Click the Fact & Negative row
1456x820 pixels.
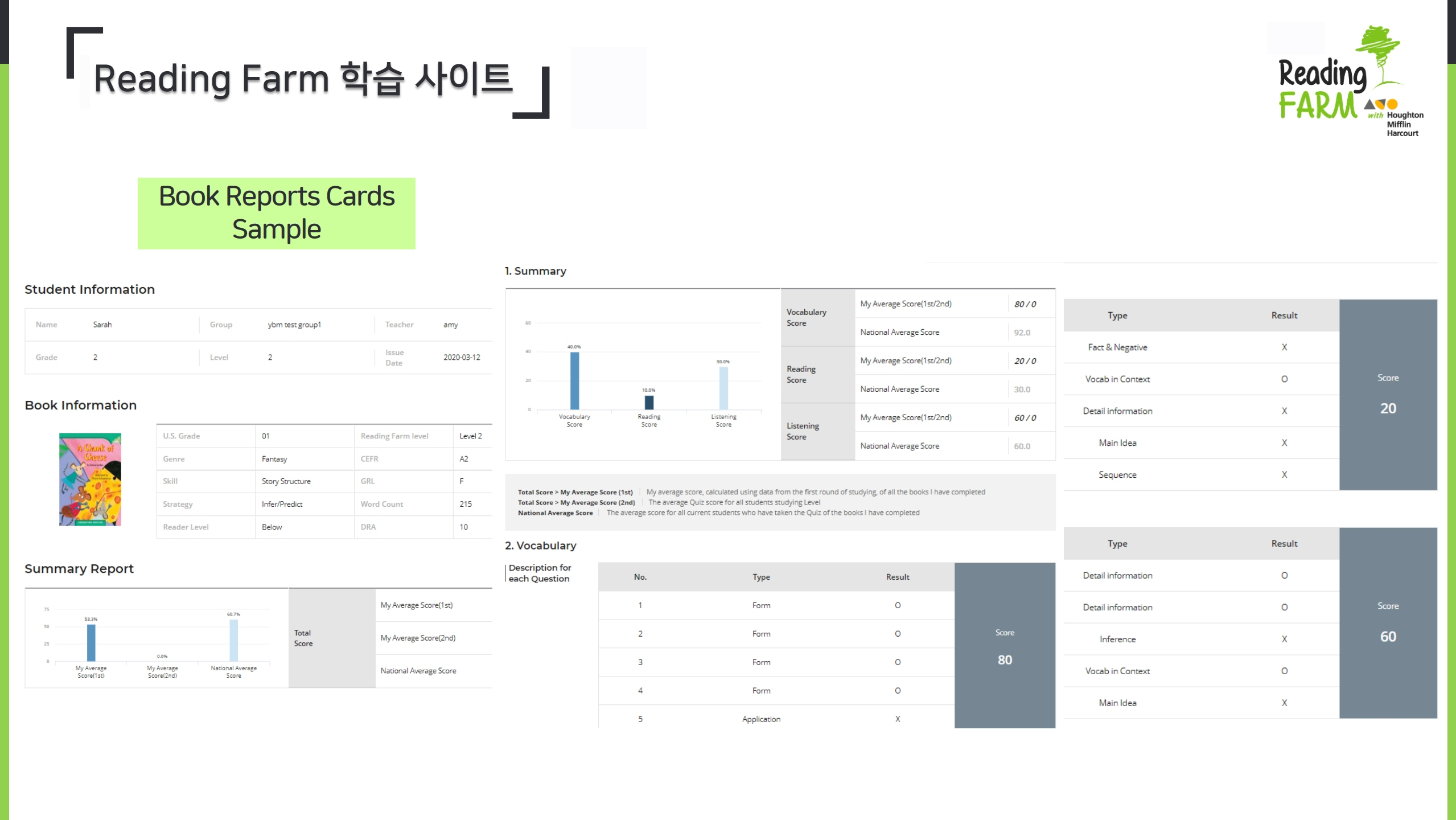[1117, 347]
